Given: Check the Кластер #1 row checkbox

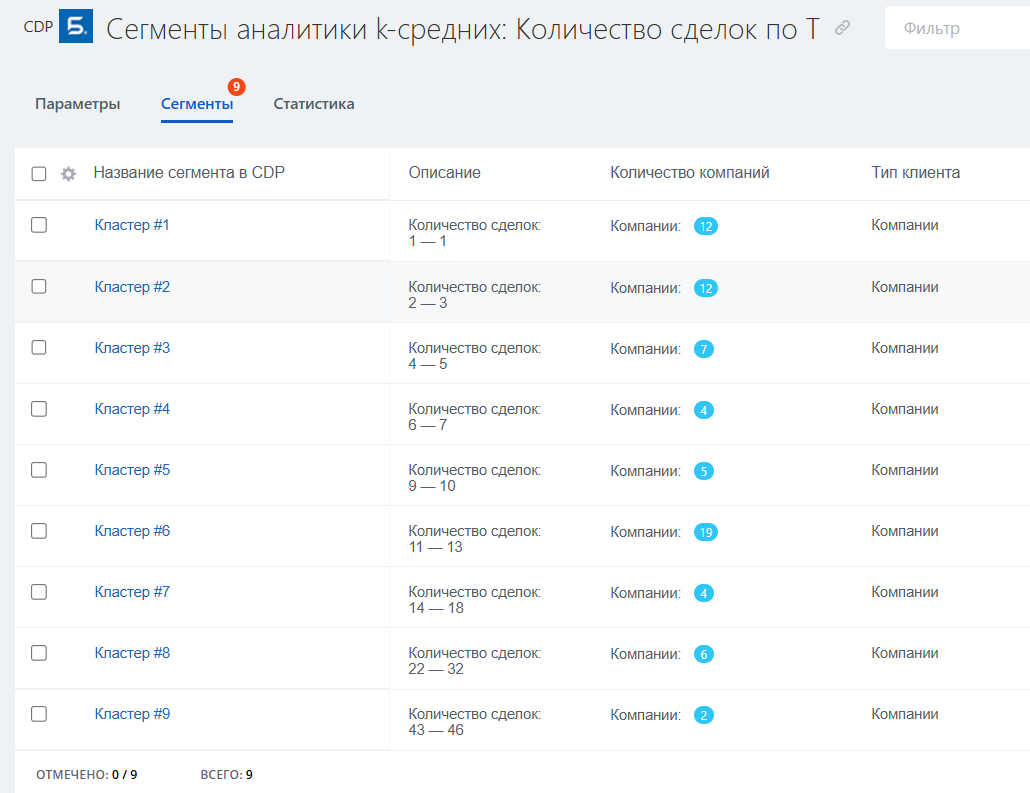Looking at the screenshot, I should [39, 225].
